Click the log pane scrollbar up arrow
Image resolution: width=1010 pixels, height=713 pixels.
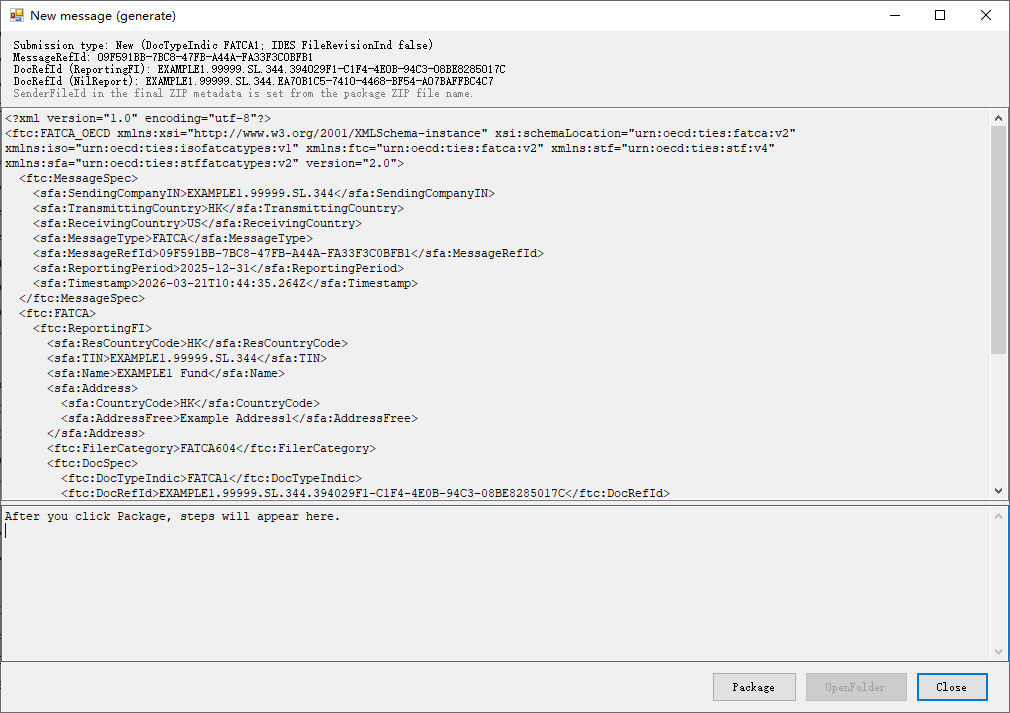click(x=999, y=514)
